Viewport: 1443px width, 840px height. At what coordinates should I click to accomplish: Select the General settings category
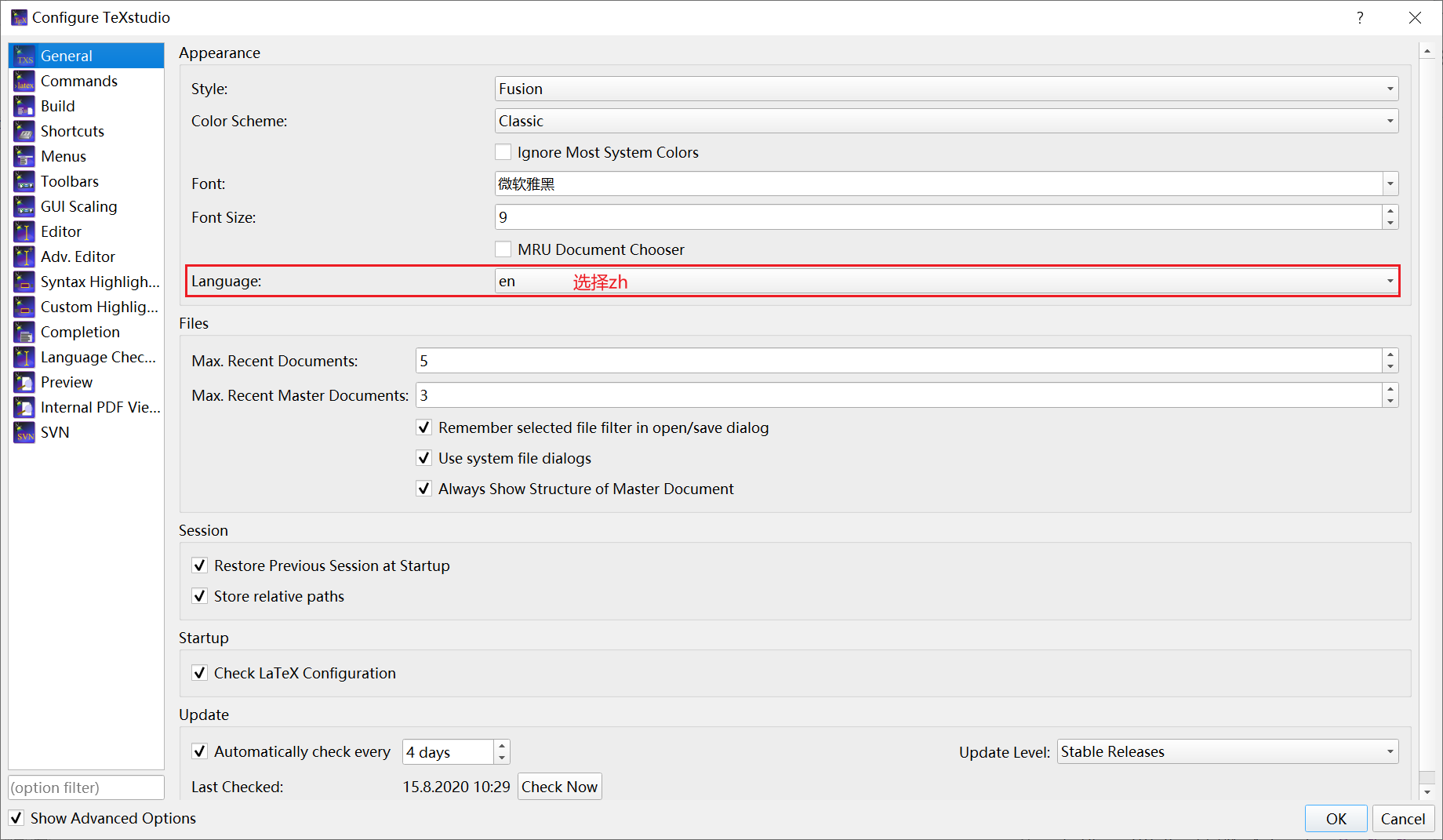(x=86, y=56)
